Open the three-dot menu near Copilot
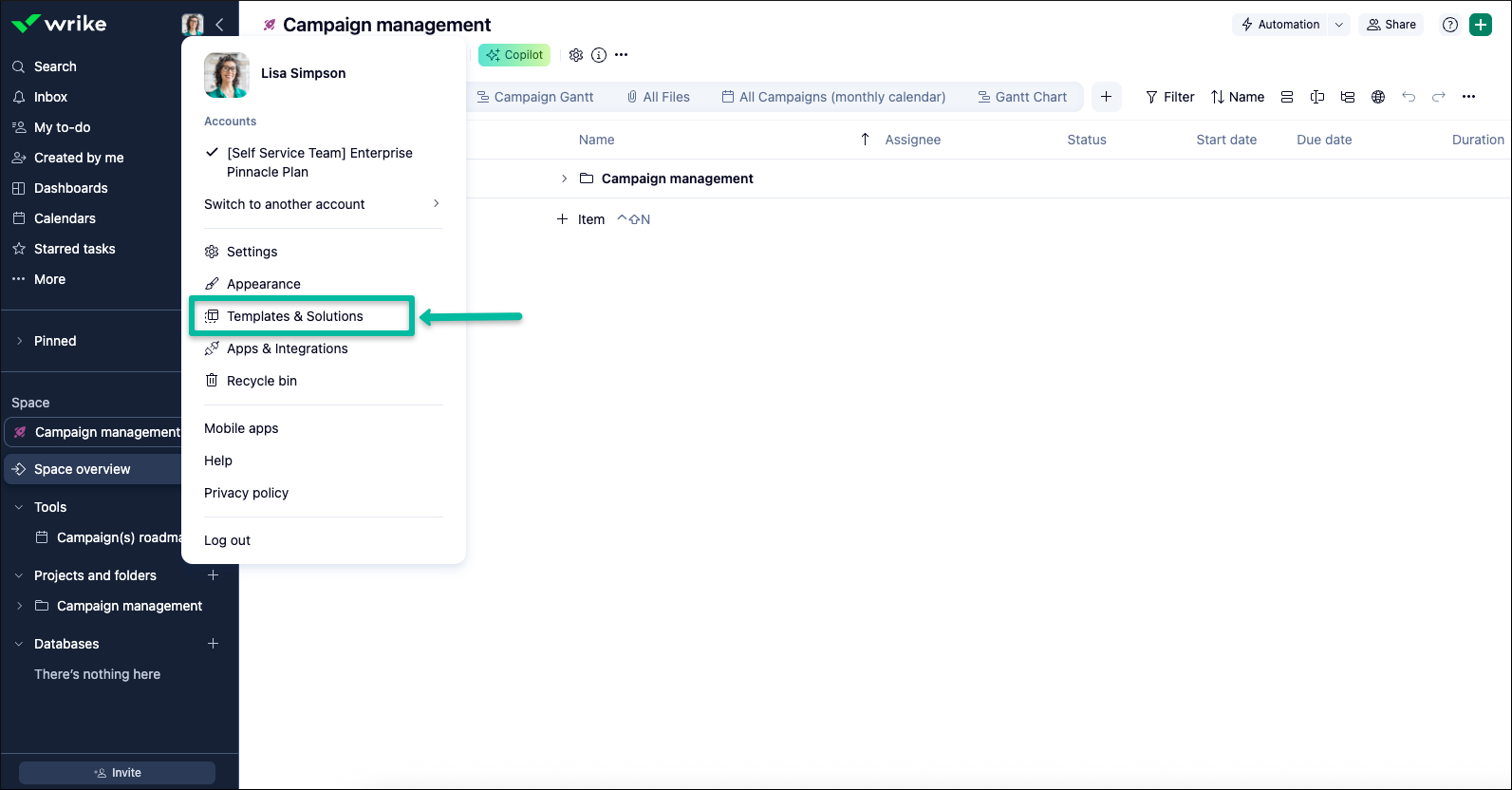 tap(622, 55)
